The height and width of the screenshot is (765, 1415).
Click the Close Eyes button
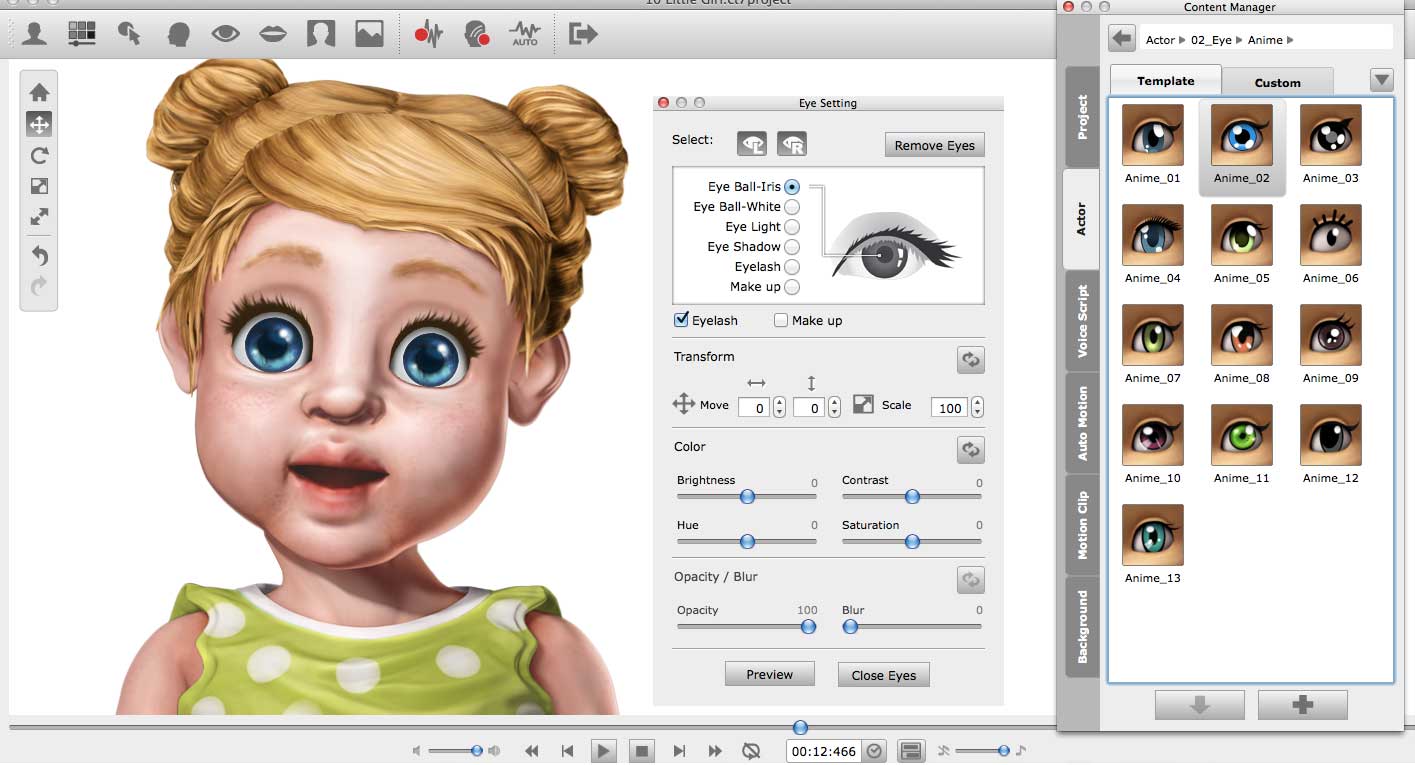(x=884, y=675)
